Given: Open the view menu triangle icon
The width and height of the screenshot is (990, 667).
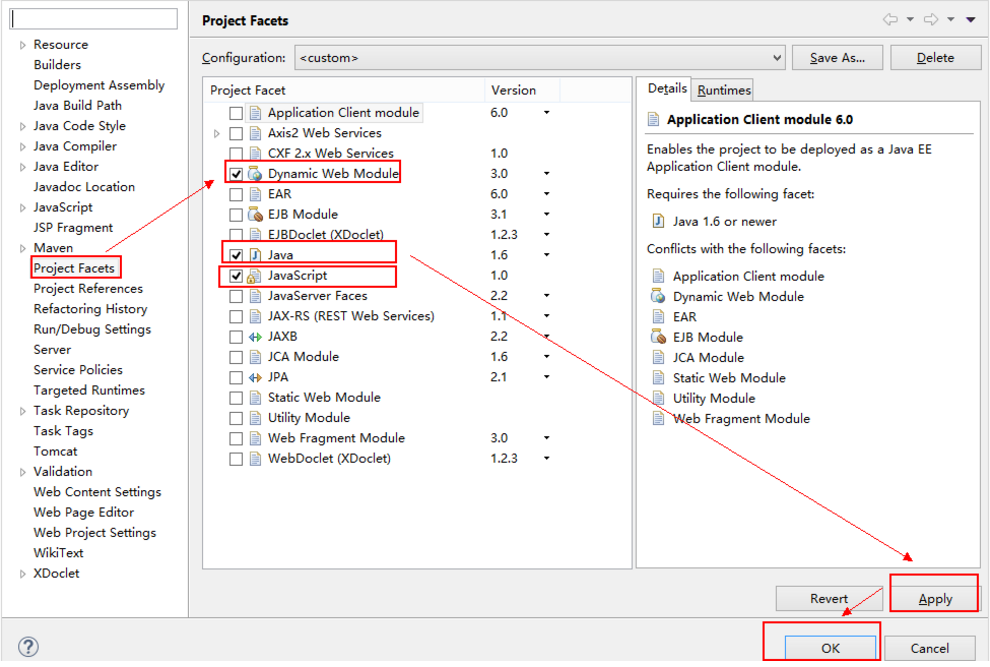Looking at the screenshot, I should tap(970, 20).
